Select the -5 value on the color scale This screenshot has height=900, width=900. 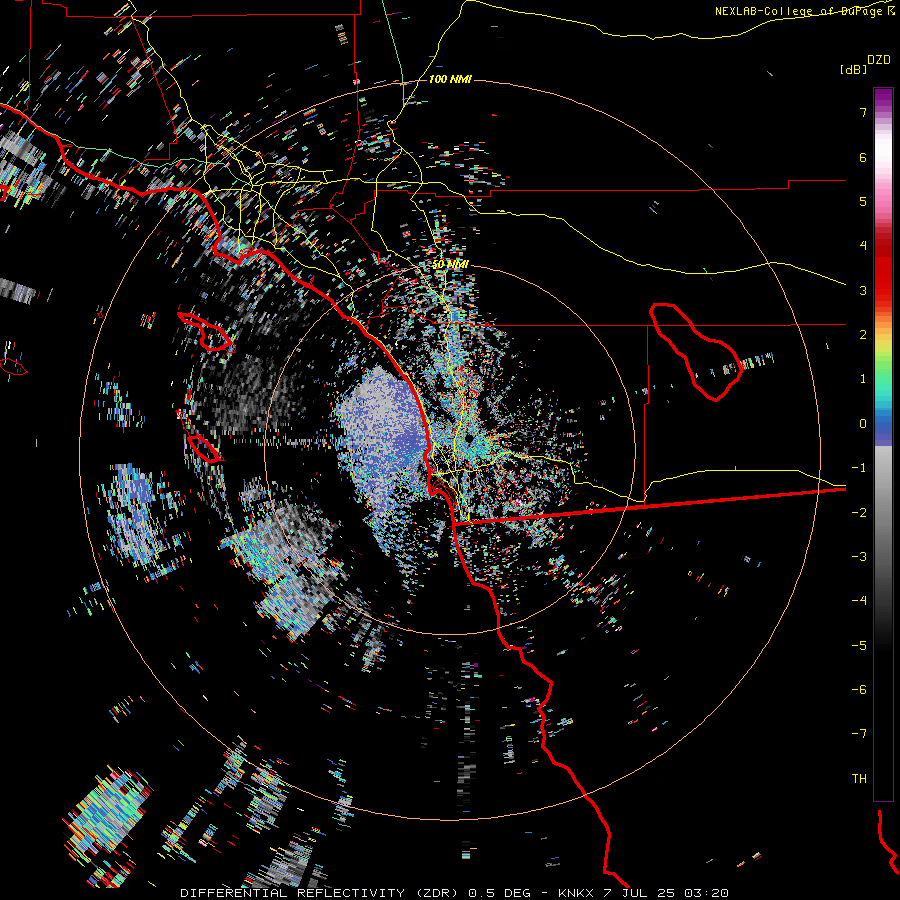coord(859,646)
